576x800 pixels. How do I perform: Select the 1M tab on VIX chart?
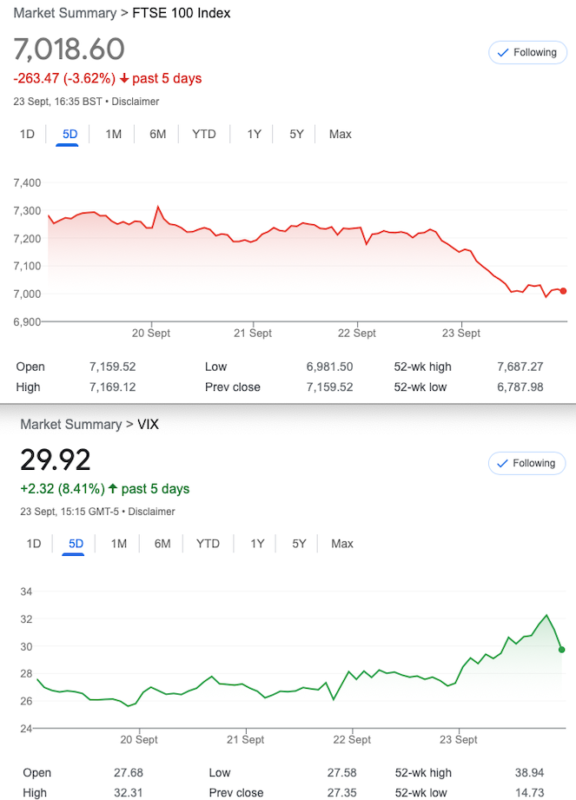[119, 544]
